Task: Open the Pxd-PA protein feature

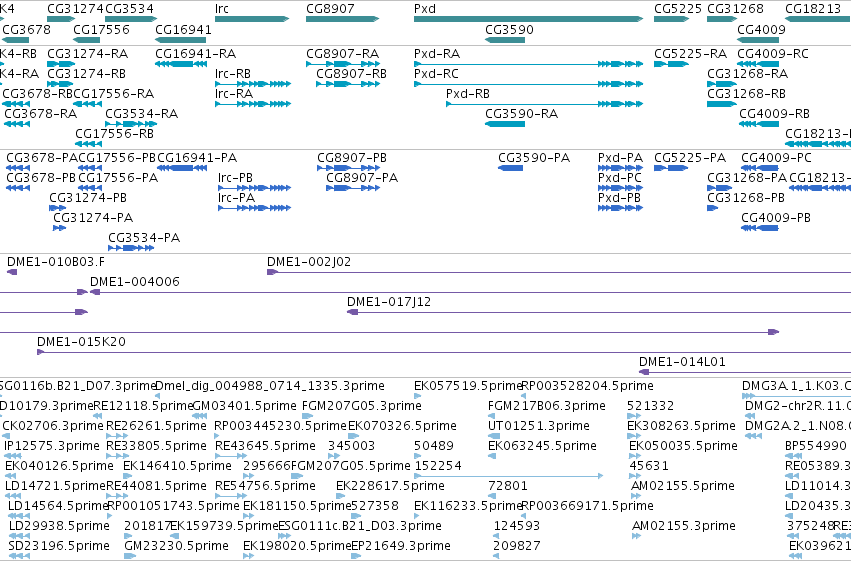Action: point(620,158)
